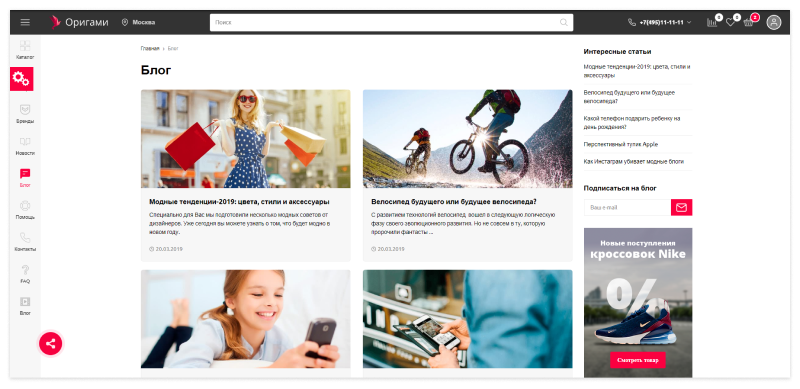Click the red share floating button

(51, 344)
